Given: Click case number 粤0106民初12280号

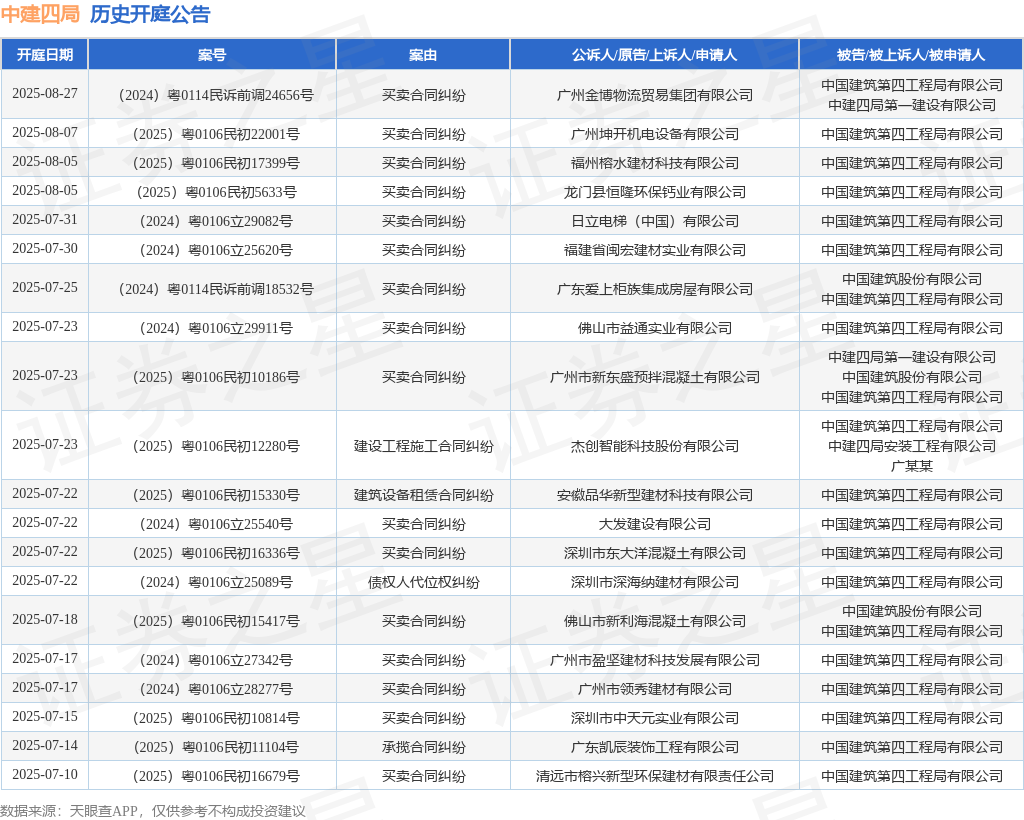Looking at the screenshot, I should [x=216, y=447].
